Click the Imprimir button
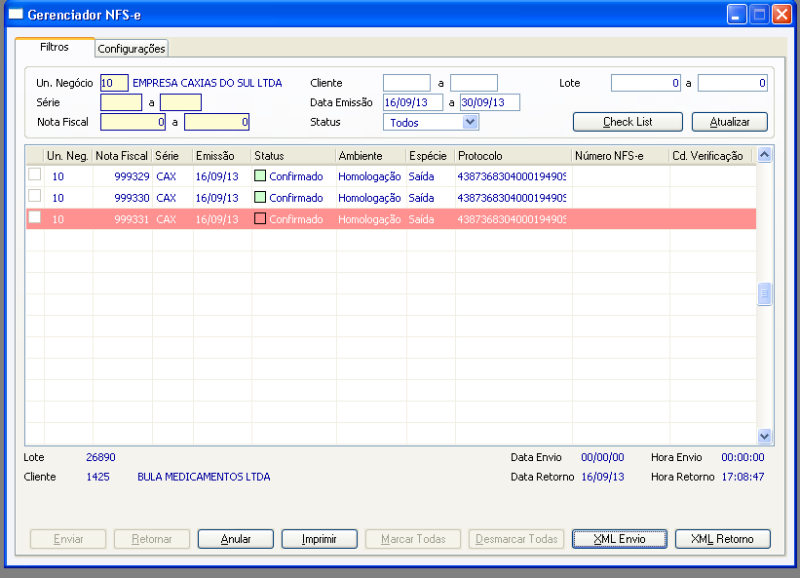The image size is (800, 578). [x=319, y=539]
